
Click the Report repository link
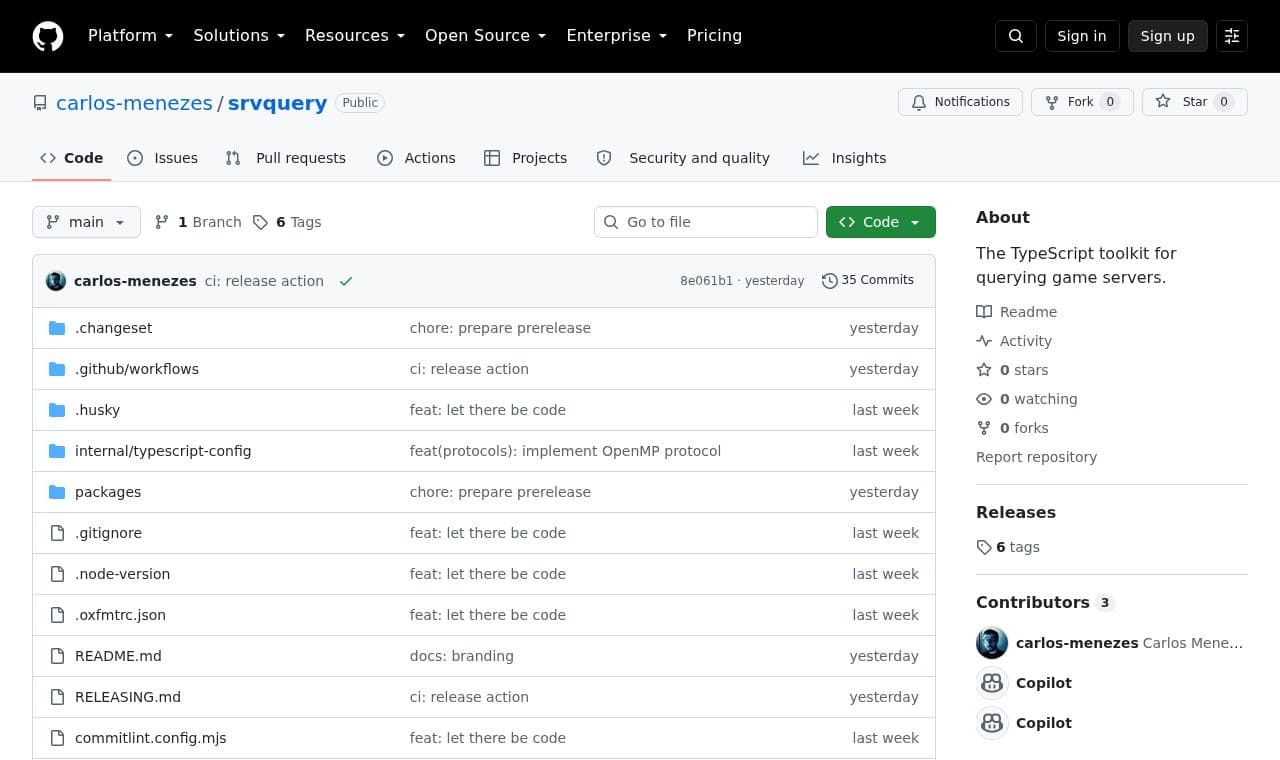click(1036, 457)
